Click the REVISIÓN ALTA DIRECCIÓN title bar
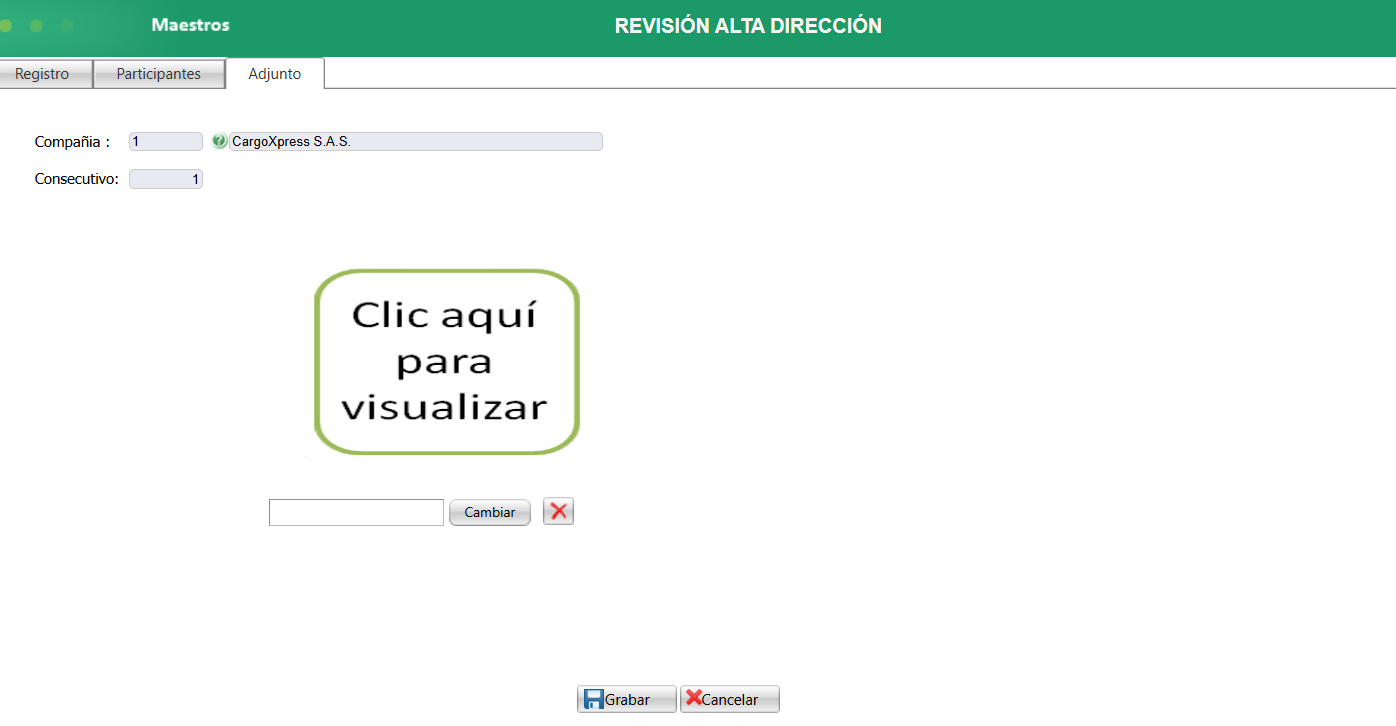The image size is (1396, 726). click(748, 25)
